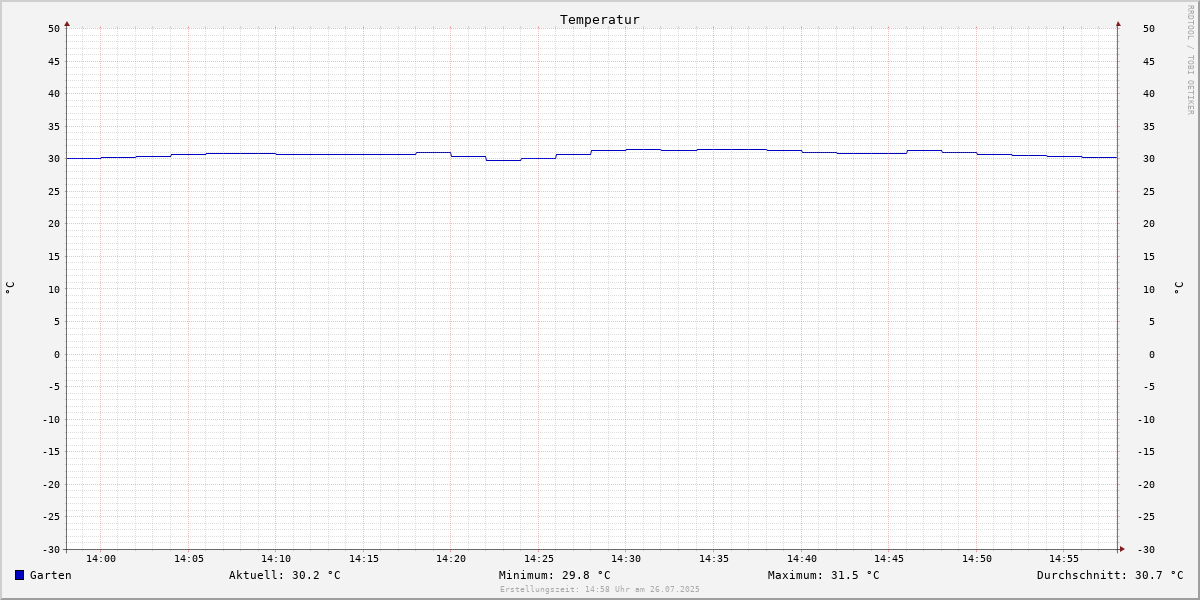Click the 14:25 time axis label
Viewport: 1200px width, 600px height.
coord(539,559)
